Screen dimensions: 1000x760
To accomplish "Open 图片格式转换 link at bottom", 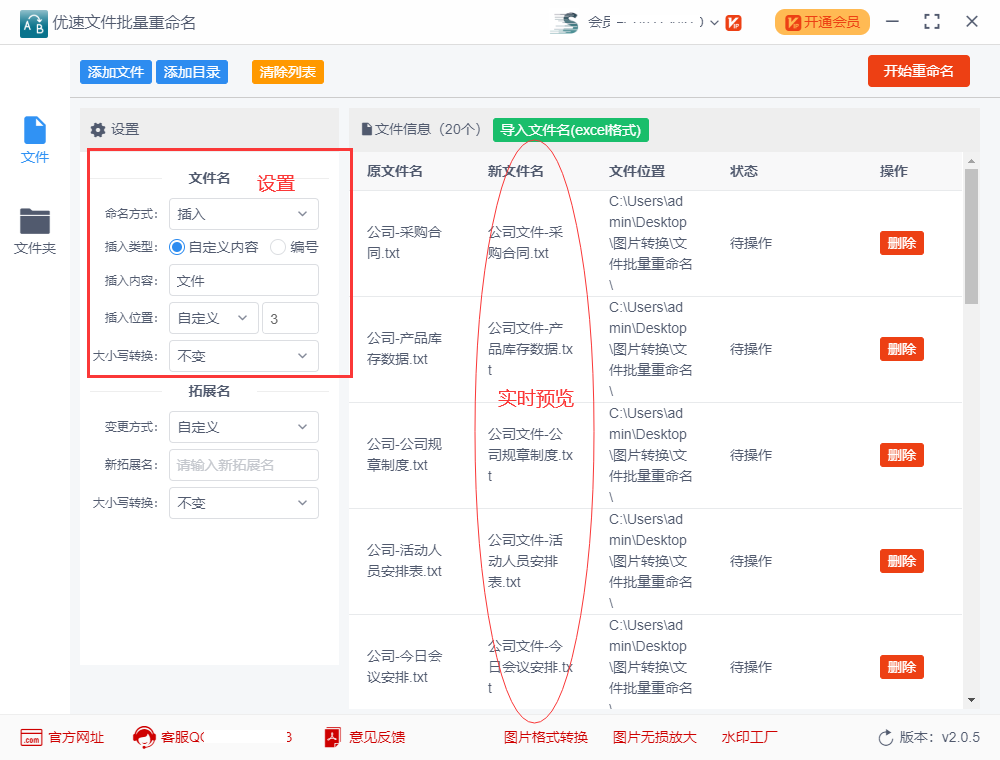I will 546,737.
